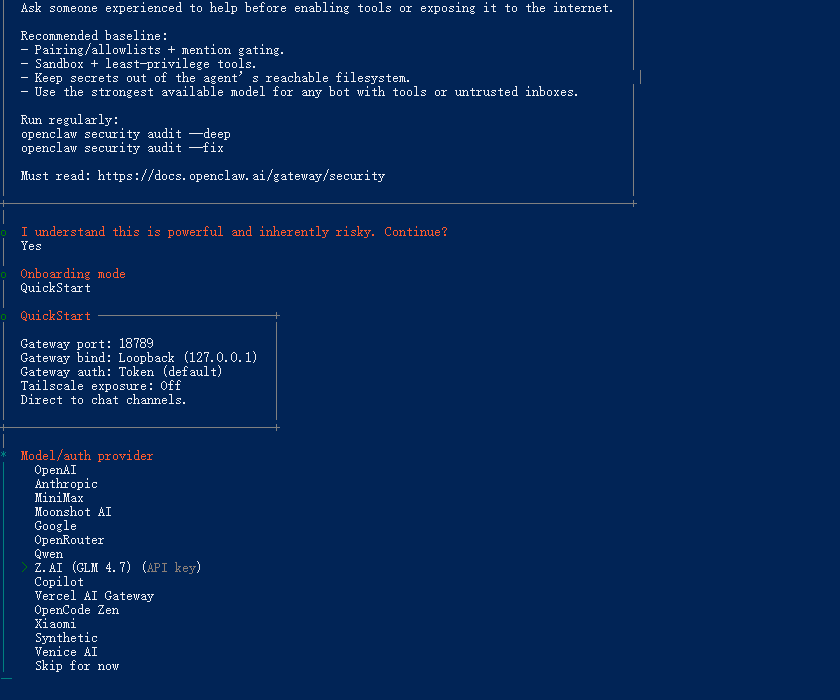Screen dimensions: 840x700
Task: Pick Moonshot AI provider
Action: click(x=73, y=512)
